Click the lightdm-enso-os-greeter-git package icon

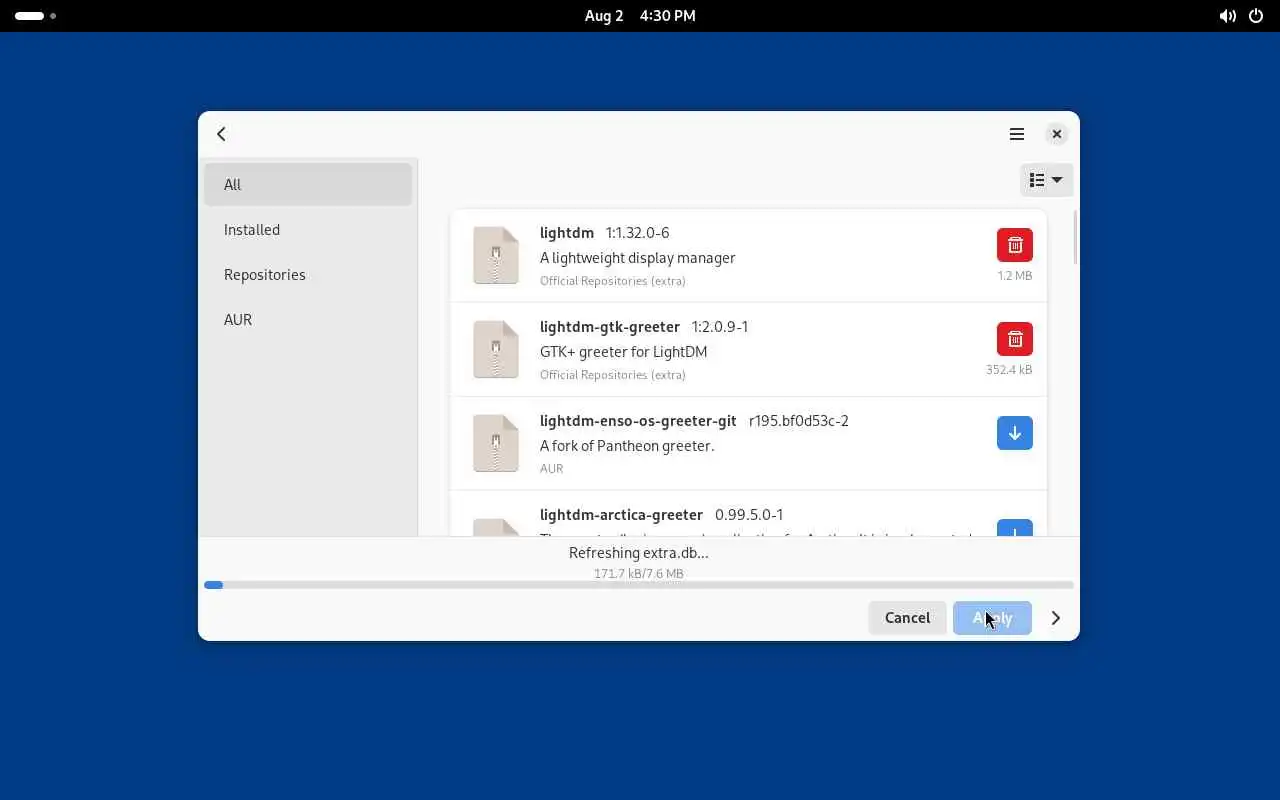[x=496, y=443]
